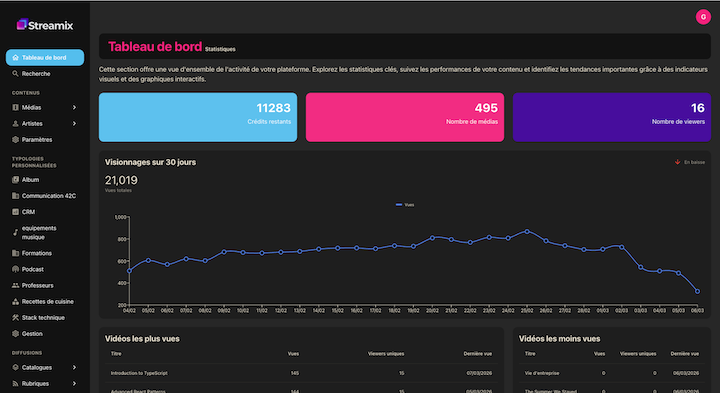Click the Catalogues icon
This screenshot has width=720, height=393.
pyautogui.click(x=16, y=367)
